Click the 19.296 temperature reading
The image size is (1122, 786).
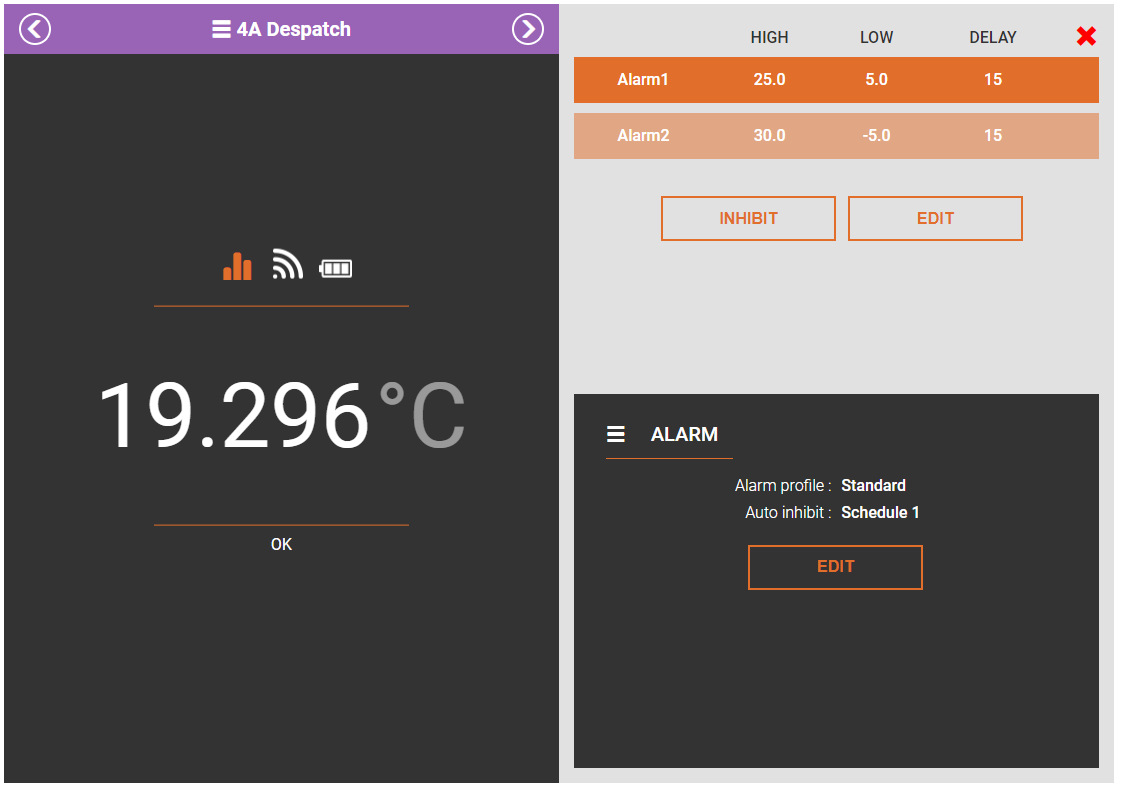(x=234, y=415)
